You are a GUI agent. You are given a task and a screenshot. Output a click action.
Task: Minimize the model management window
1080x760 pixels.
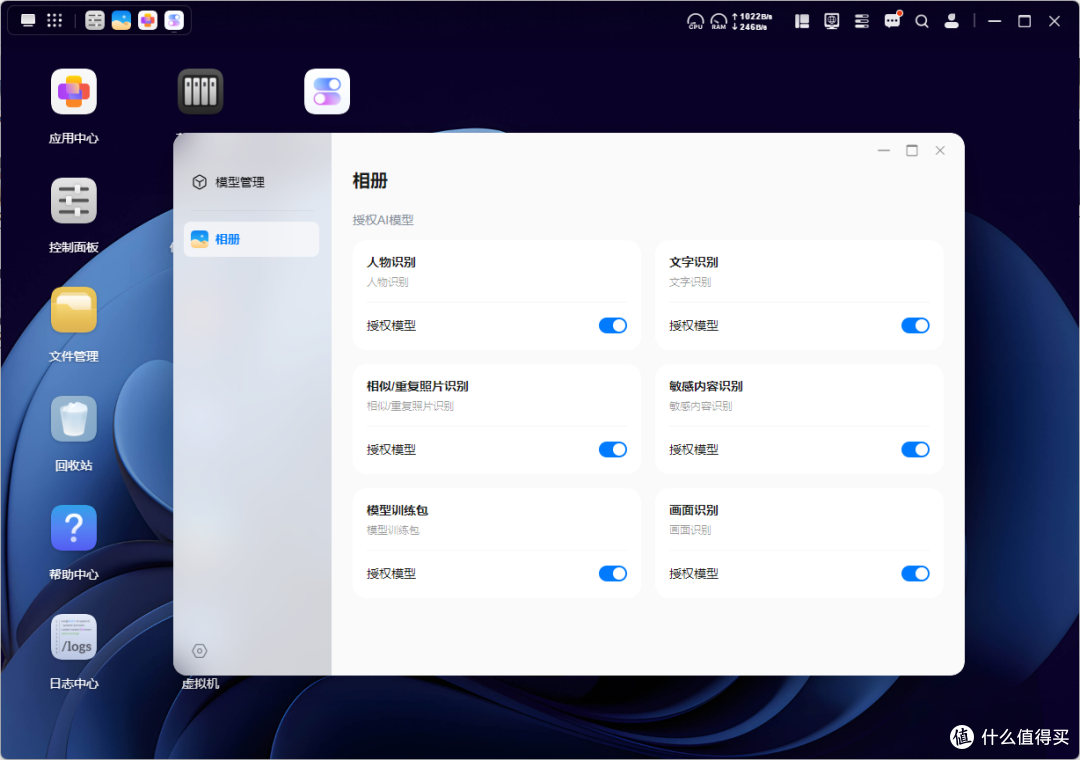point(884,150)
